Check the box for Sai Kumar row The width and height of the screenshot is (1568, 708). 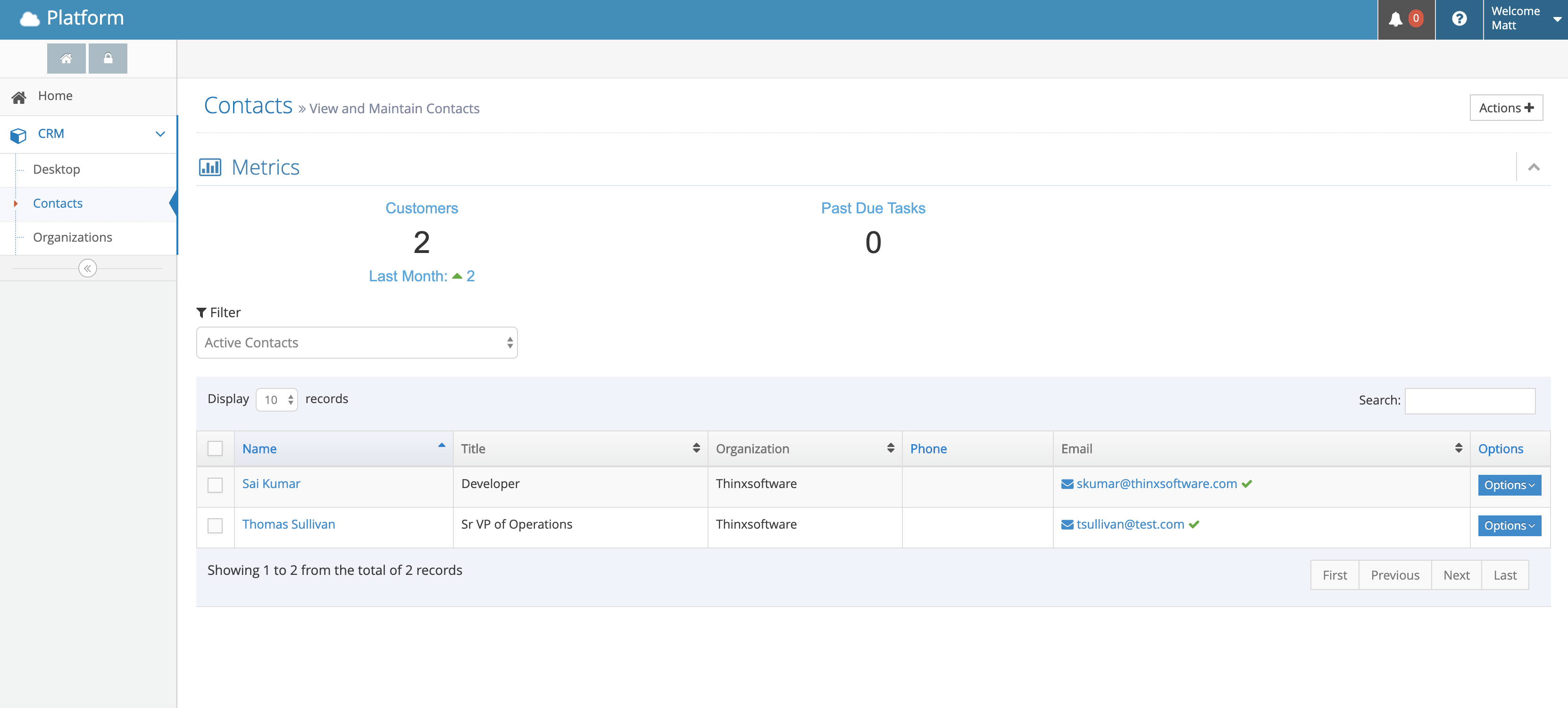click(x=215, y=485)
